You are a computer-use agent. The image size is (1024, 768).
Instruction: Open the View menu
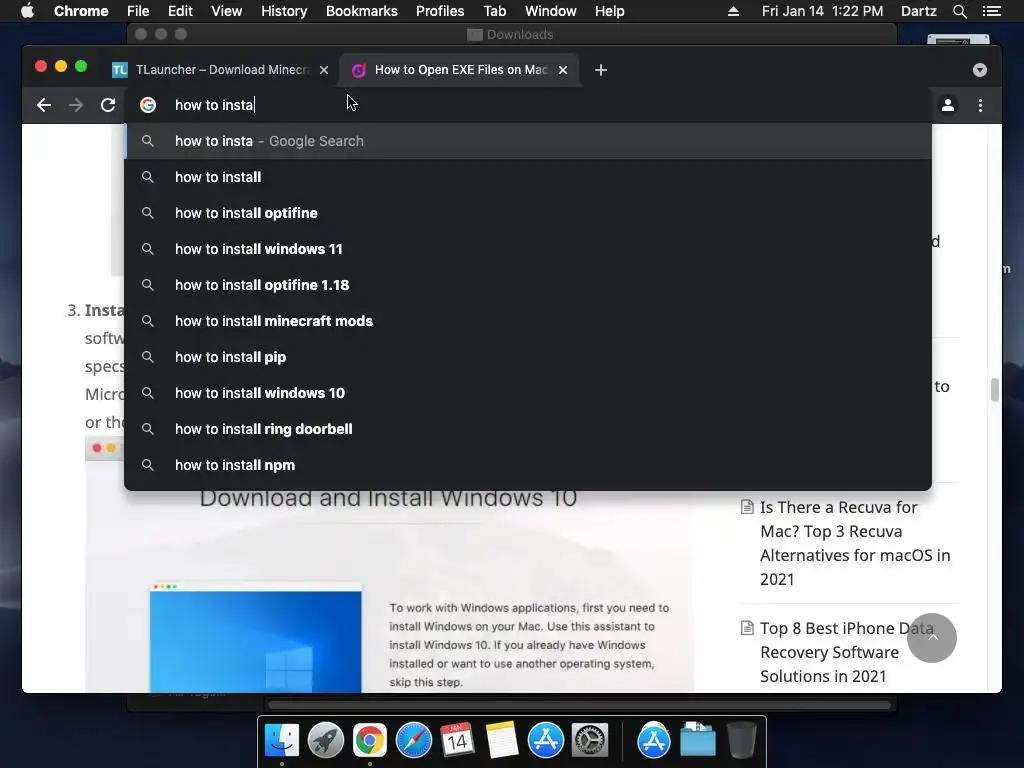point(227,11)
